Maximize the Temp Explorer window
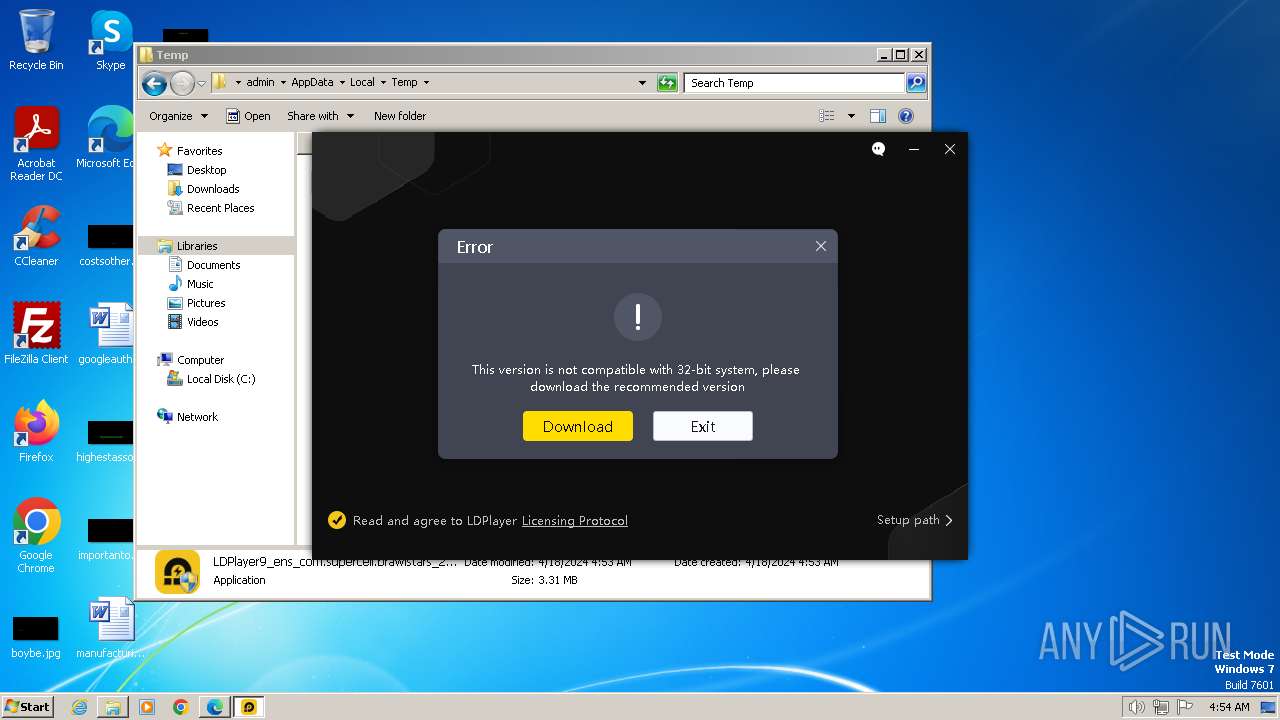The image size is (1280, 720). pos(901,55)
